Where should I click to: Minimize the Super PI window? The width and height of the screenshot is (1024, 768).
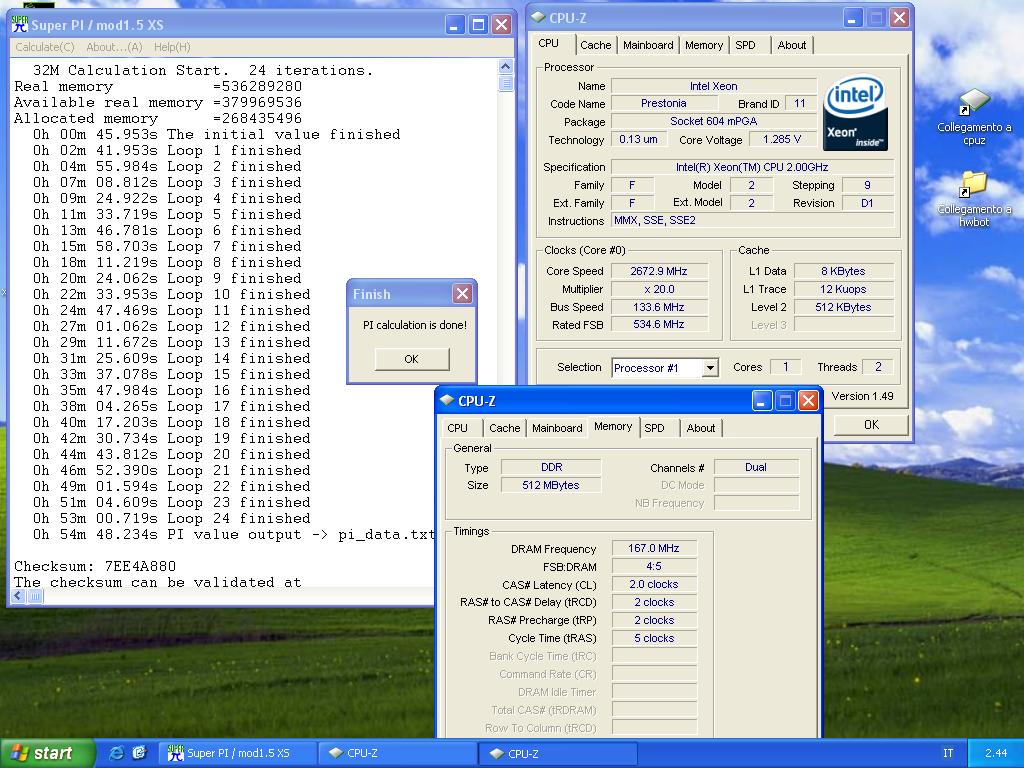(x=455, y=25)
